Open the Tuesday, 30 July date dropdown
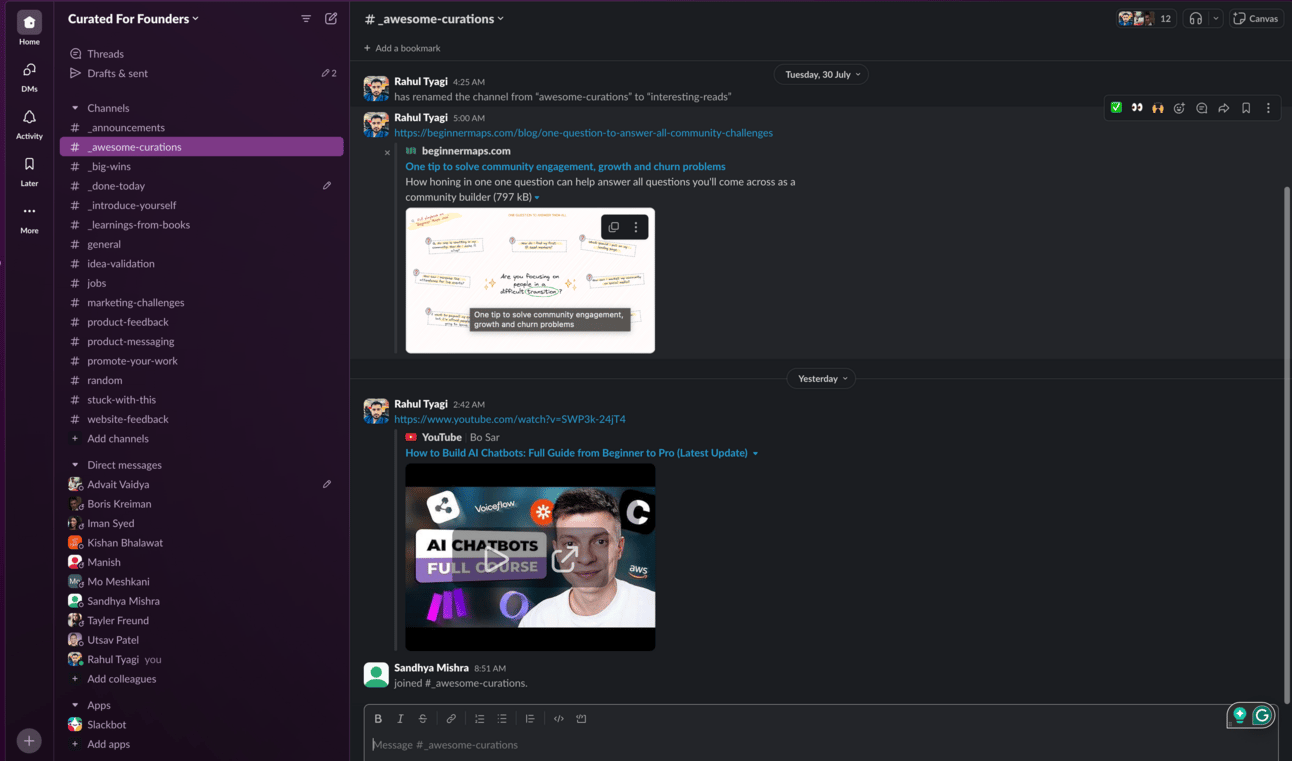This screenshot has width=1292, height=761. [822, 74]
